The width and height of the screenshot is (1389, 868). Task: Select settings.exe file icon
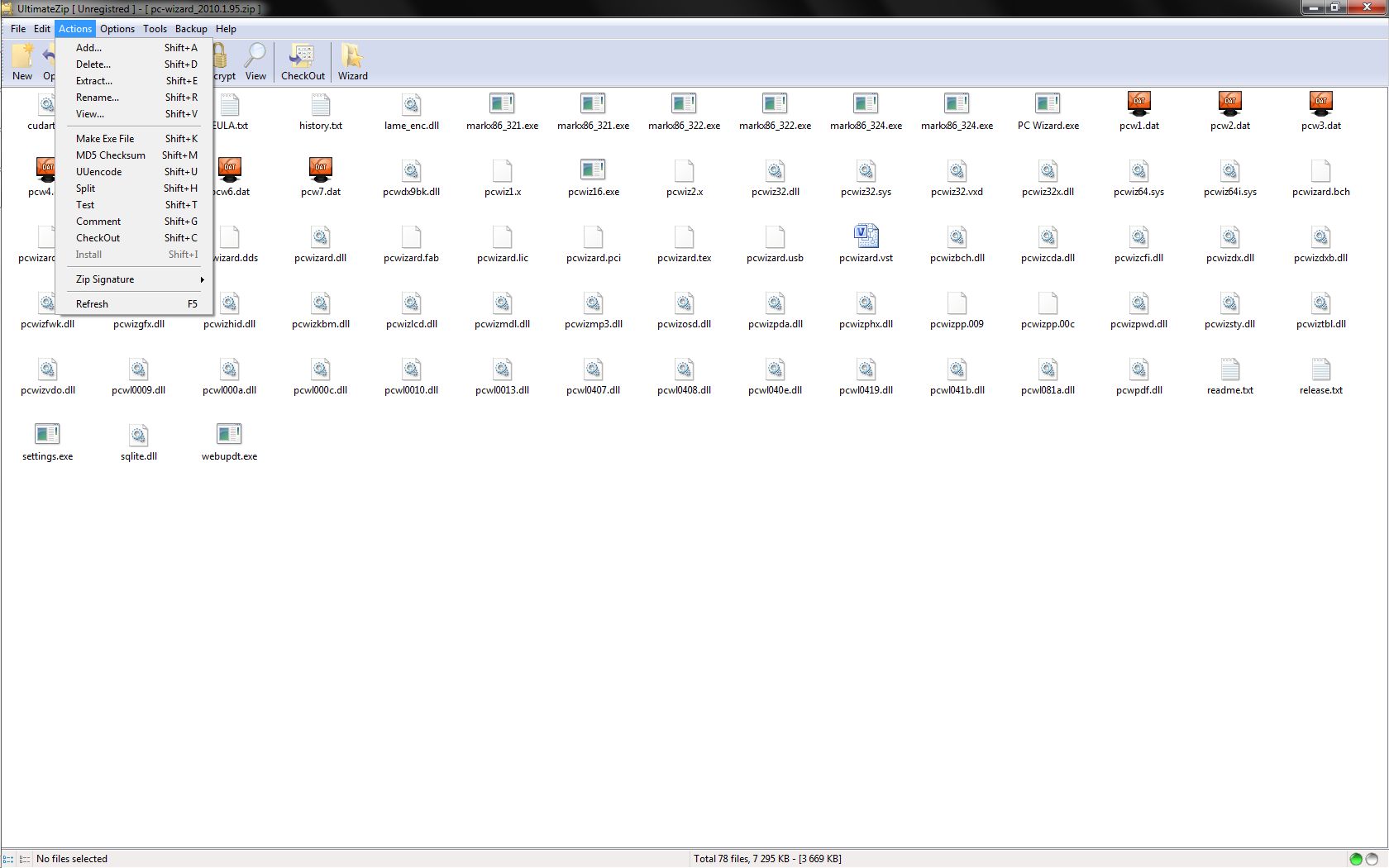tap(48, 435)
